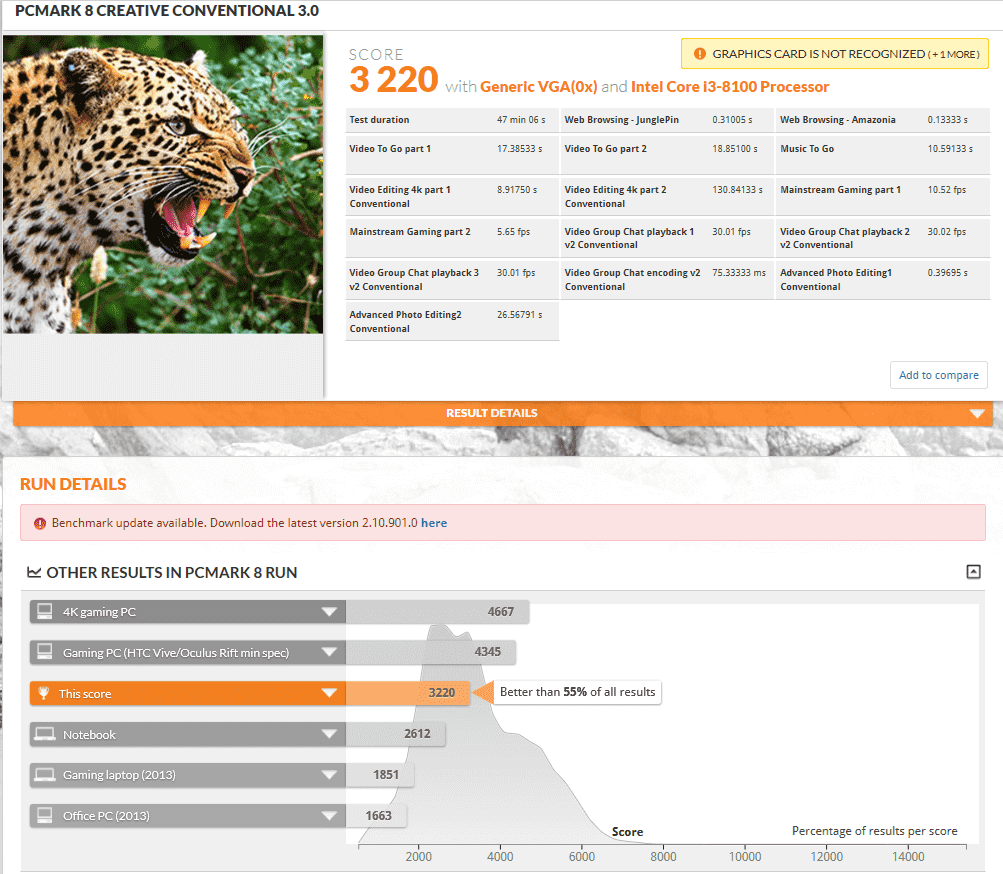Viewport: 1003px width, 874px height.
Task: Click the laptop icon beside Gaming laptop (2013)
Action: [x=44, y=775]
